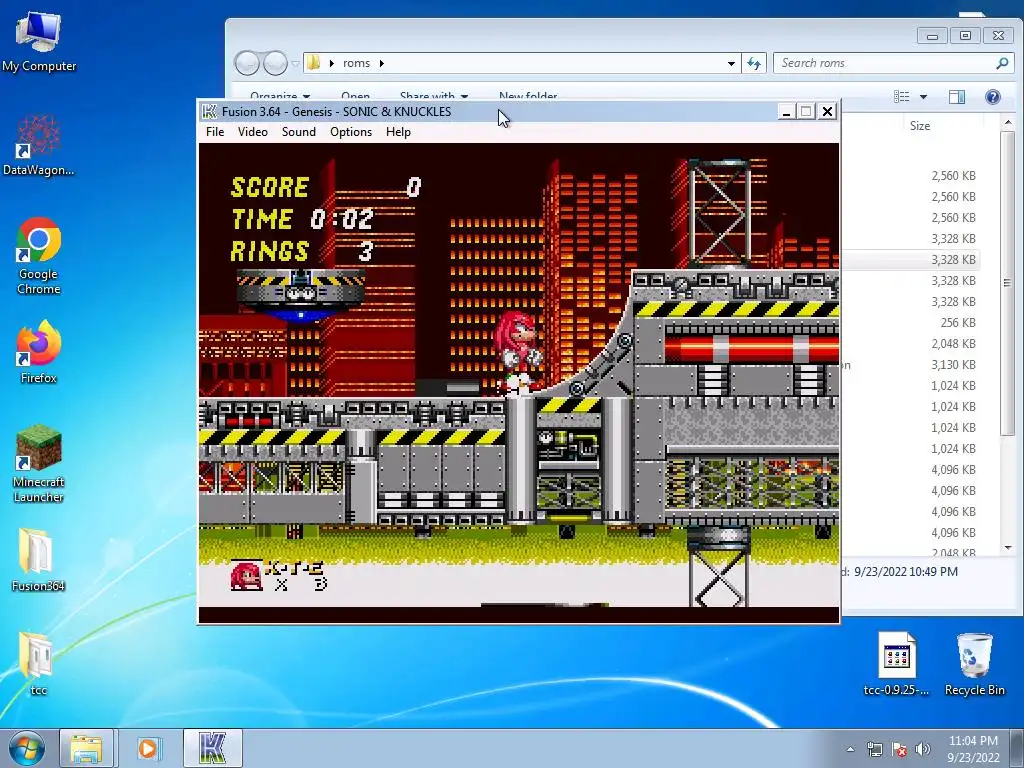Viewport: 1024px width, 768px height.
Task: Open the Share with dropdown
Action: (434, 97)
